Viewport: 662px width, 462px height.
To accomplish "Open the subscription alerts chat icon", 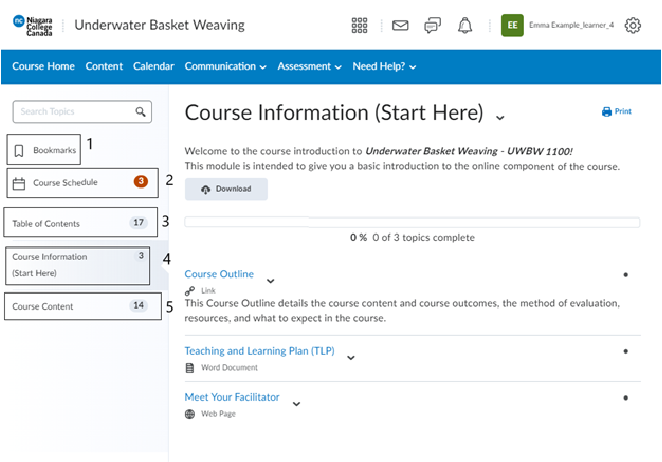I will 432,25.
